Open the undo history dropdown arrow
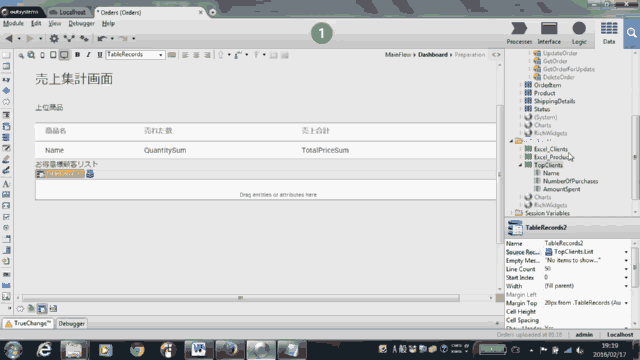Viewport: 640px width, 360px height. tap(112, 38)
